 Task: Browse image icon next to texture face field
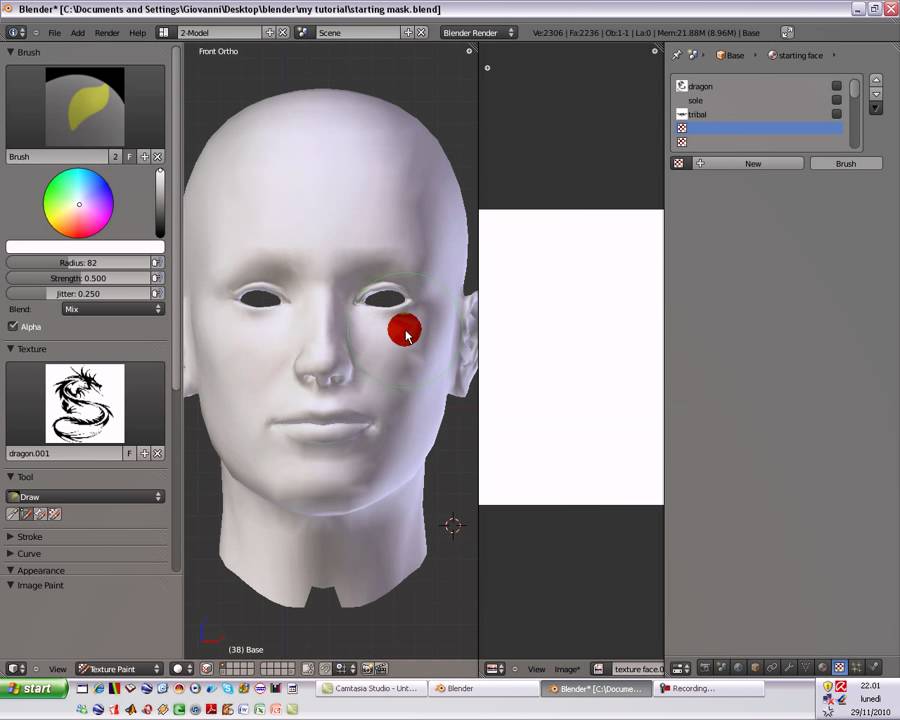(x=599, y=668)
